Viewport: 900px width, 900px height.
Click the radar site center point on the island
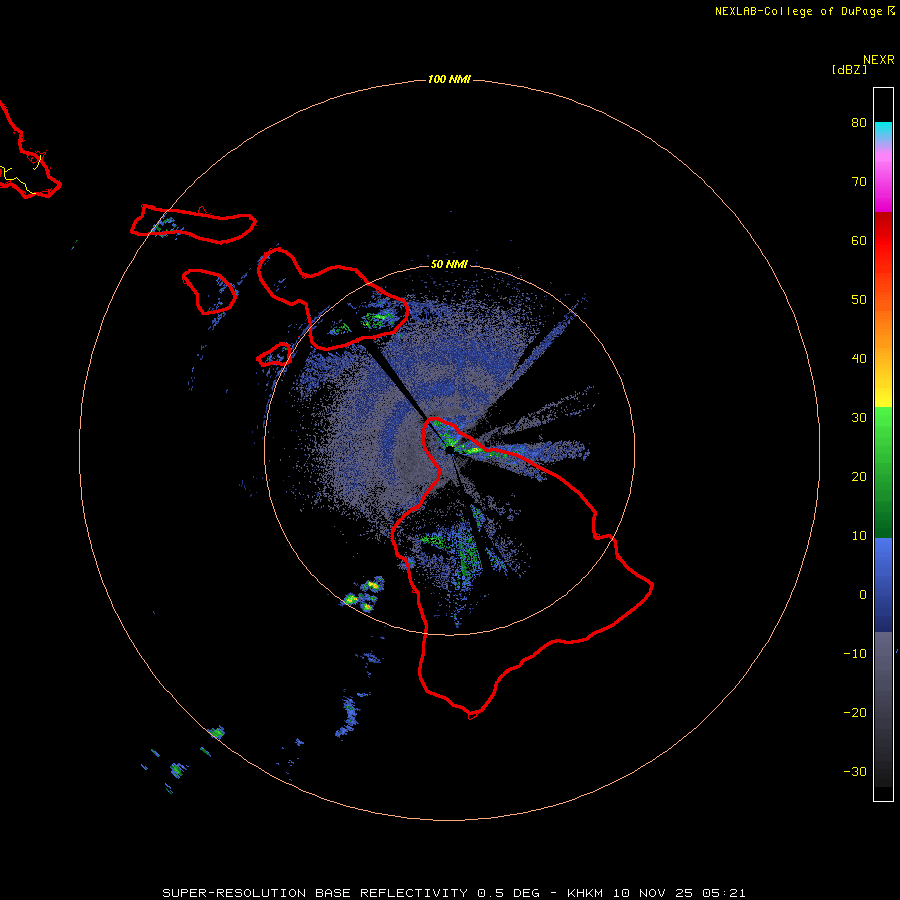coord(449,451)
